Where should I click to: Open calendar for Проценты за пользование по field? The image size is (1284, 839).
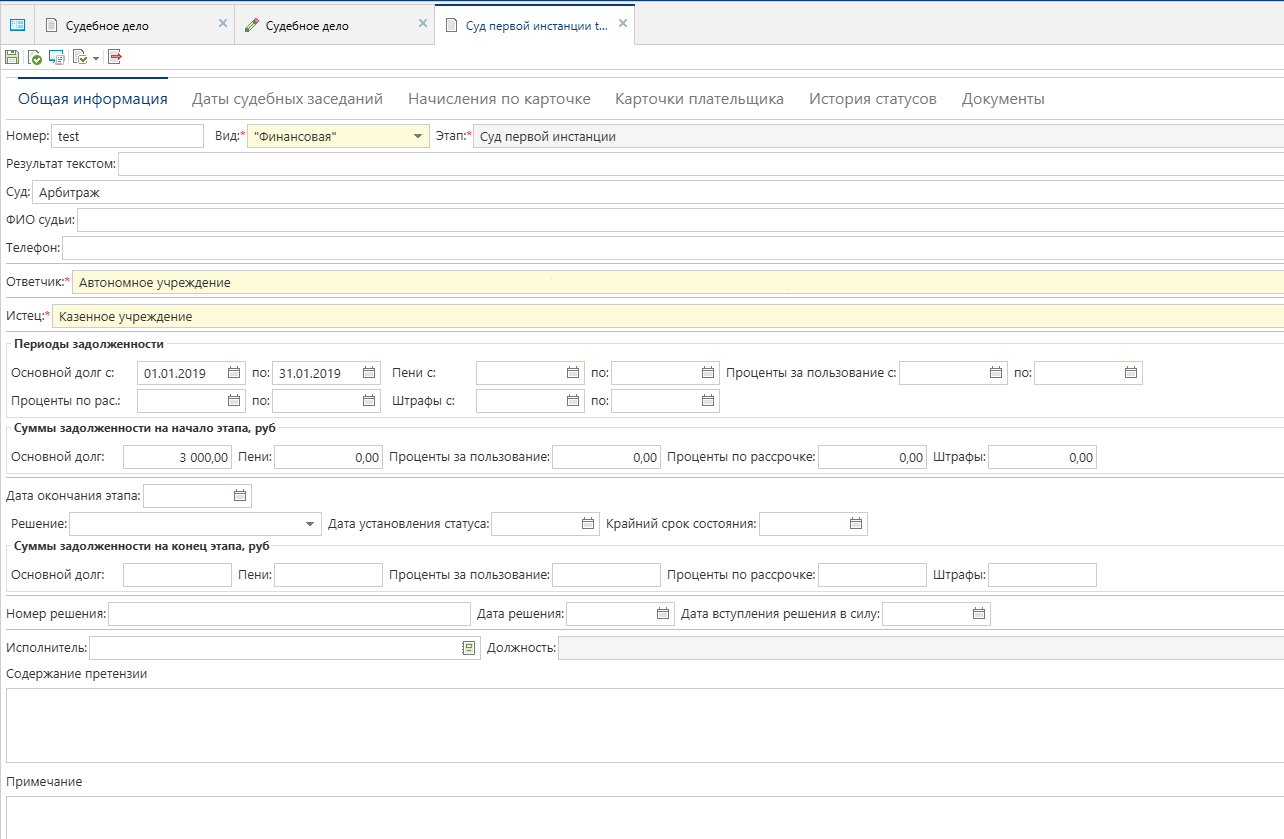[x=1131, y=373]
